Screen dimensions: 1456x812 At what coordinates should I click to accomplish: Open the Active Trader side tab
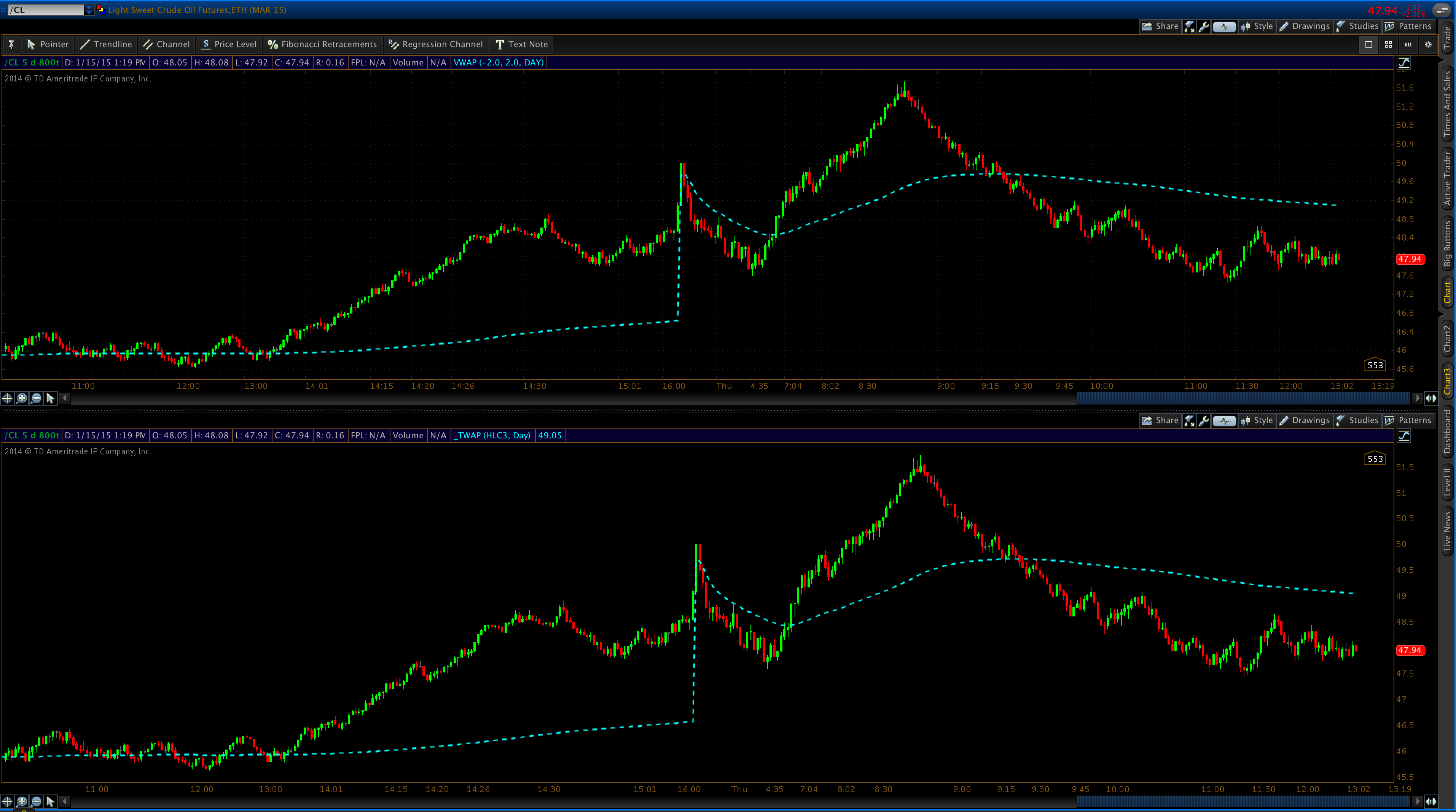point(1448,178)
